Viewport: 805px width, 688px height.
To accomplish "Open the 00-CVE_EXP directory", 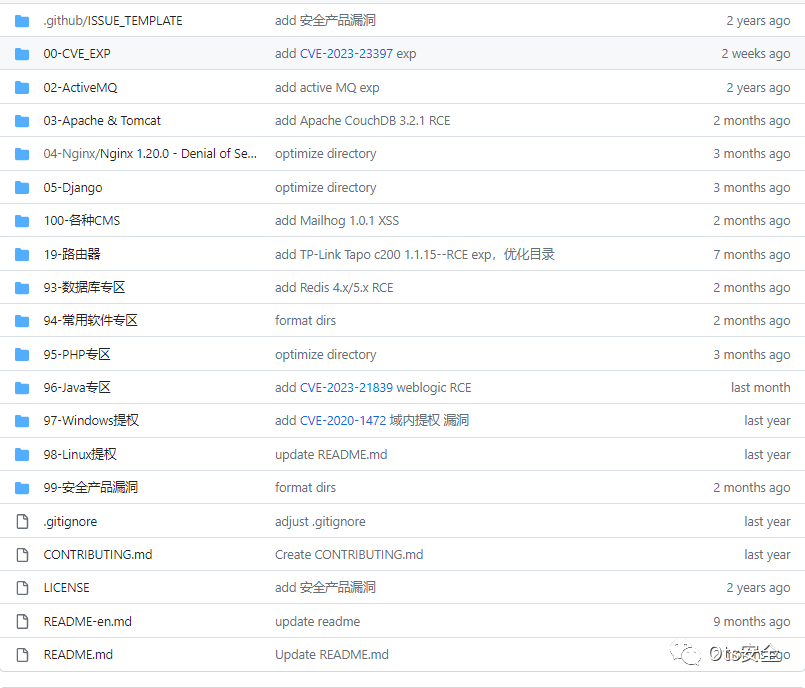I will (77, 53).
